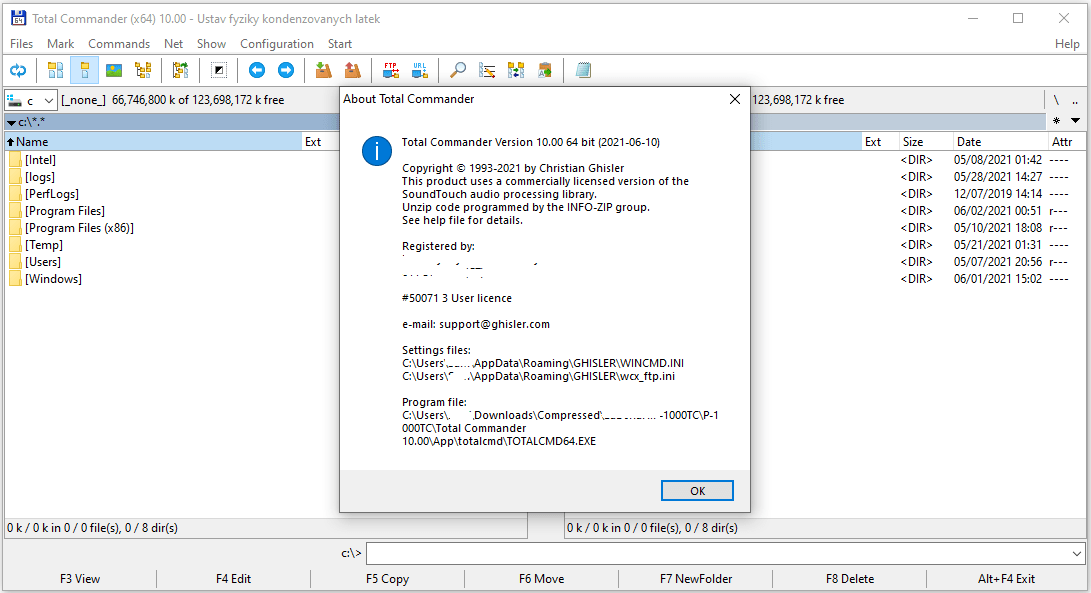
Task: Open the Net menu
Action: tap(173, 44)
